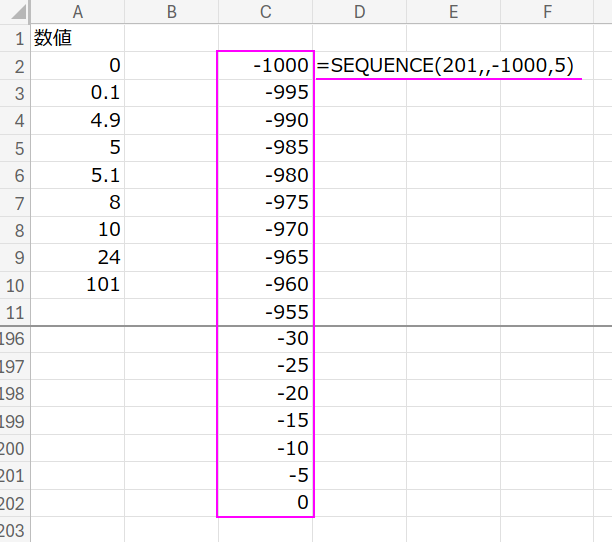
Task: Select cell C196 with value -30
Action: click(265, 339)
